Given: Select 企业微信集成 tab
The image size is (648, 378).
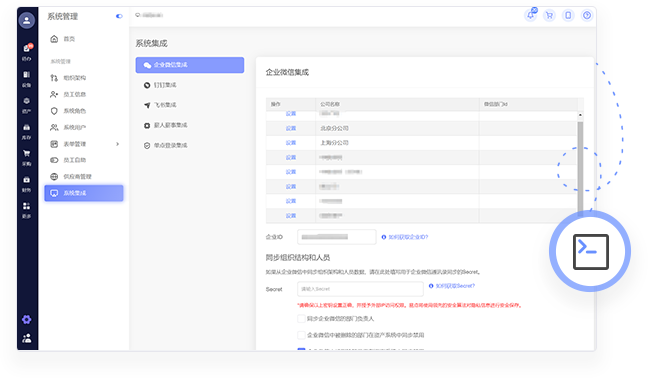Looking at the screenshot, I should coord(190,65).
